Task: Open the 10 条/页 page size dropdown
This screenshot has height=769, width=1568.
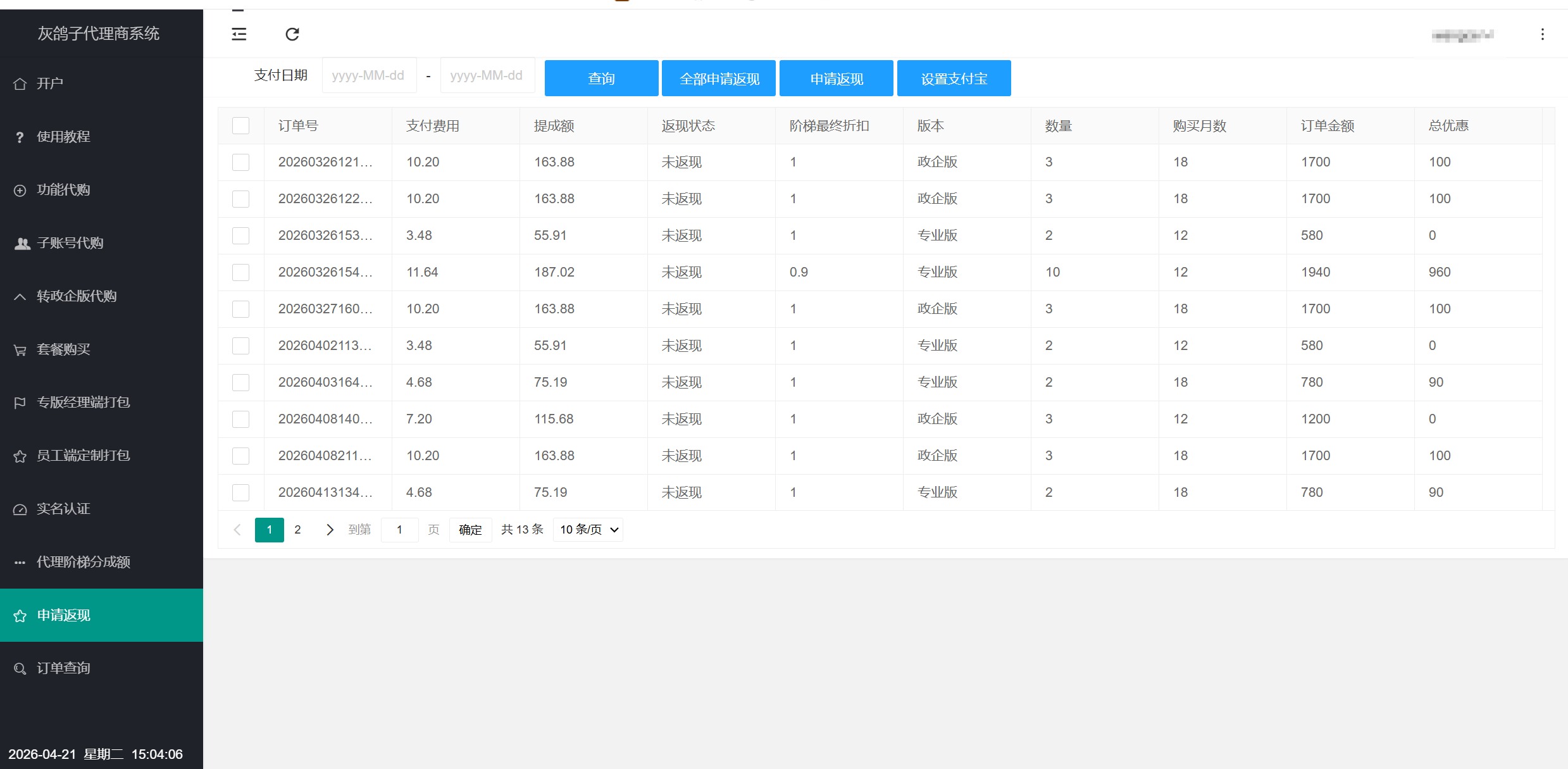Action: coord(588,530)
